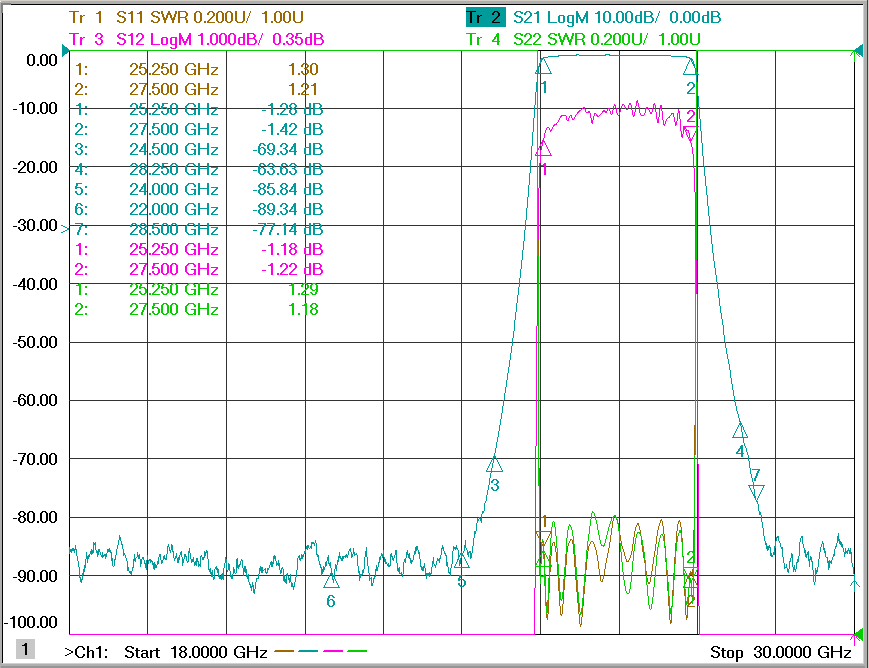The height and width of the screenshot is (668, 869).
Task: Click the -50.00 Y-axis scale label
Action: click(x=35, y=342)
